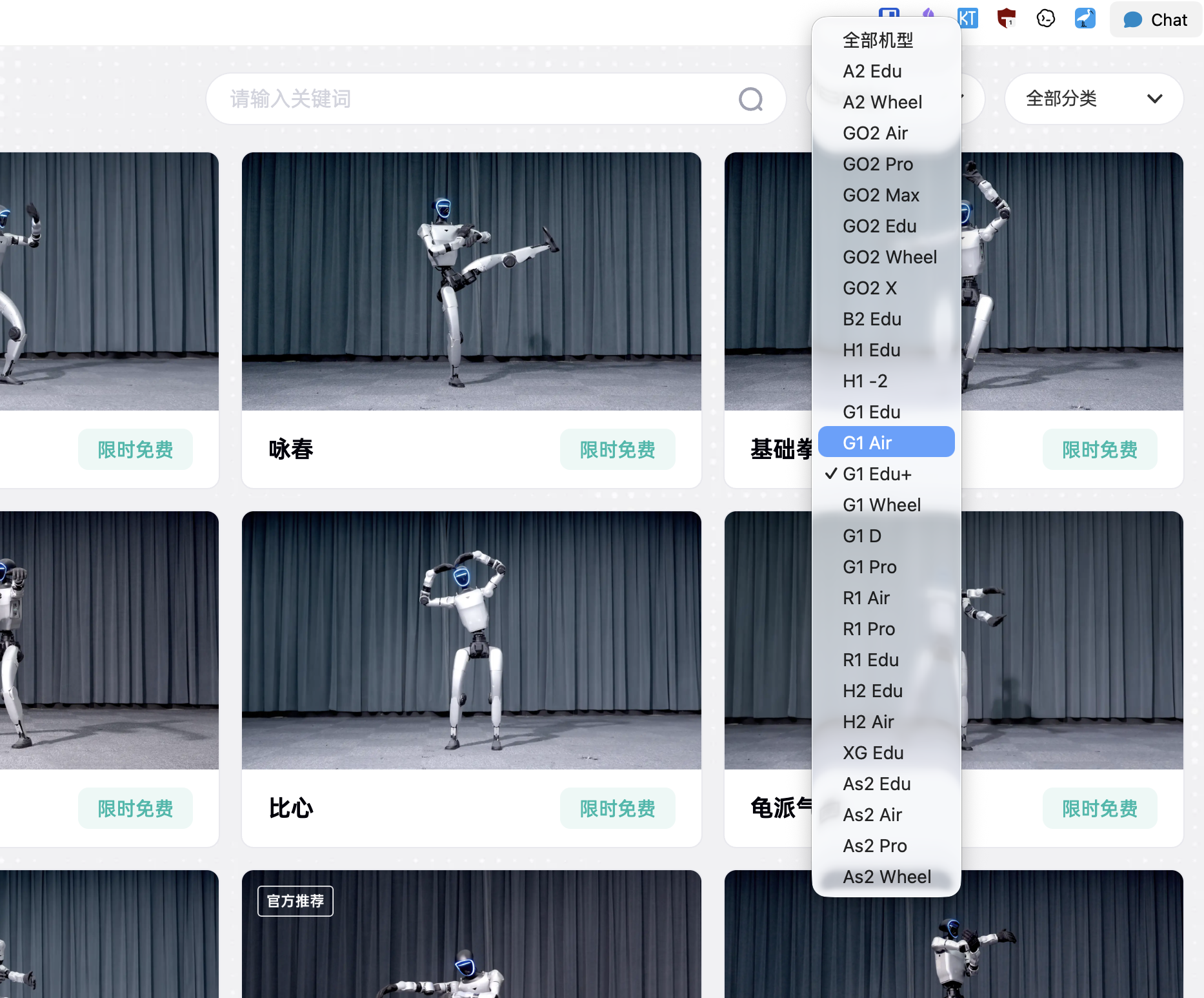Pick G1 D in model list
1204x998 pixels.
(886, 536)
